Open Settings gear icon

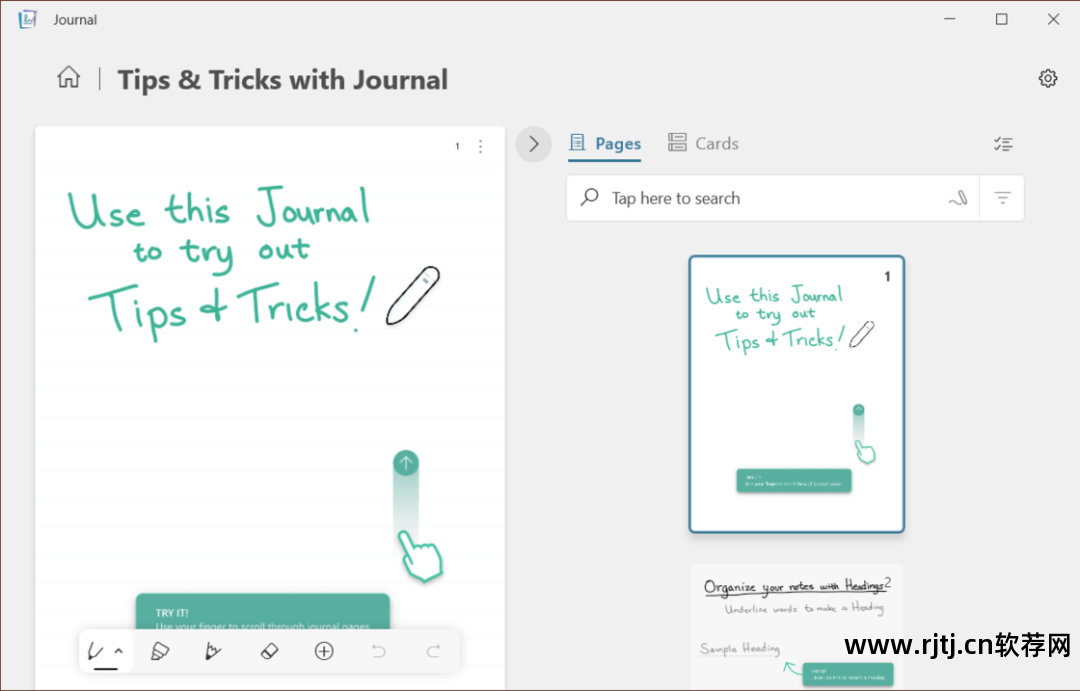point(1048,78)
